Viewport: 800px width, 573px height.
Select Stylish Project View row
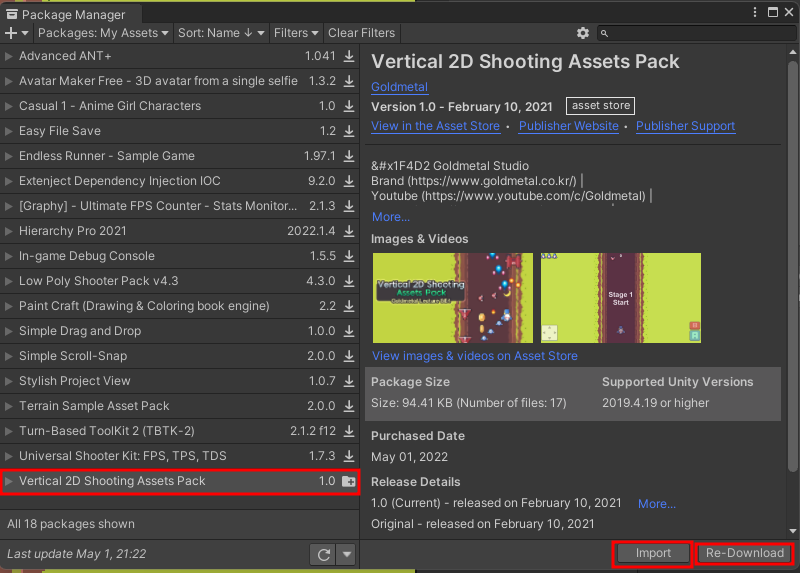pyautogui.click(x=180, y=381)
